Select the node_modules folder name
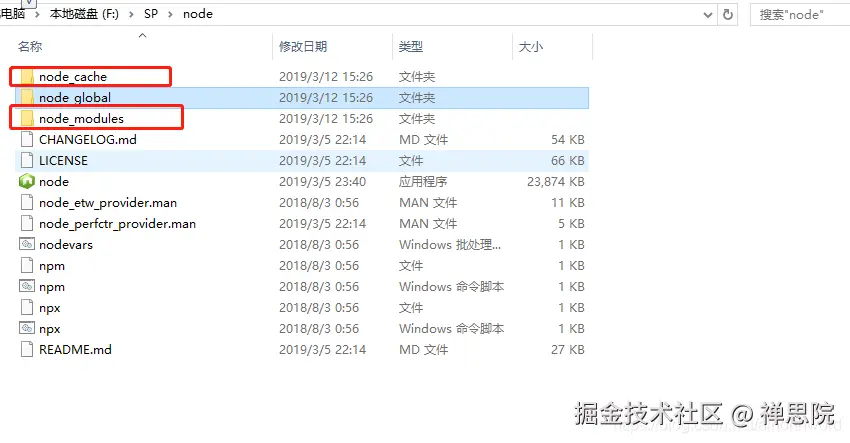Image resolution: width=850 pixels, height=443 pixels. [x=81, y=119]
